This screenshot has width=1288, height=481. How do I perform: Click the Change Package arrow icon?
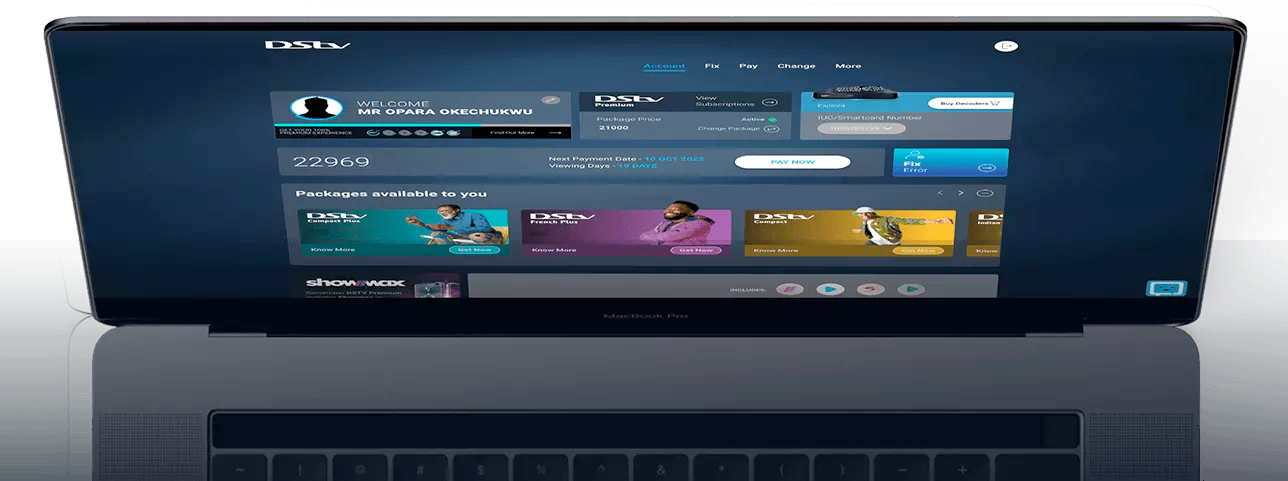[x=771, y=129]
